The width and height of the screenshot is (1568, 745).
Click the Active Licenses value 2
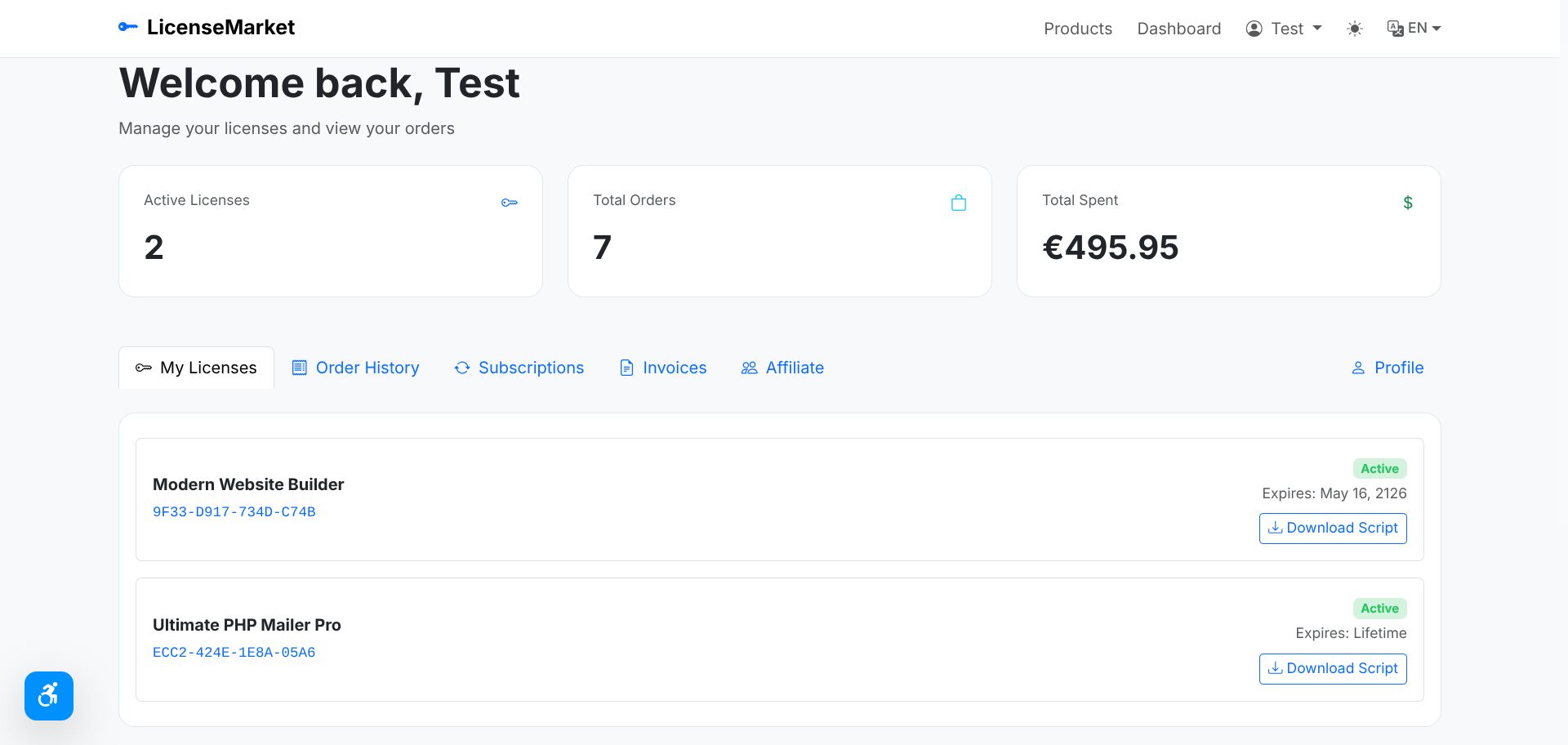[154, 248]
